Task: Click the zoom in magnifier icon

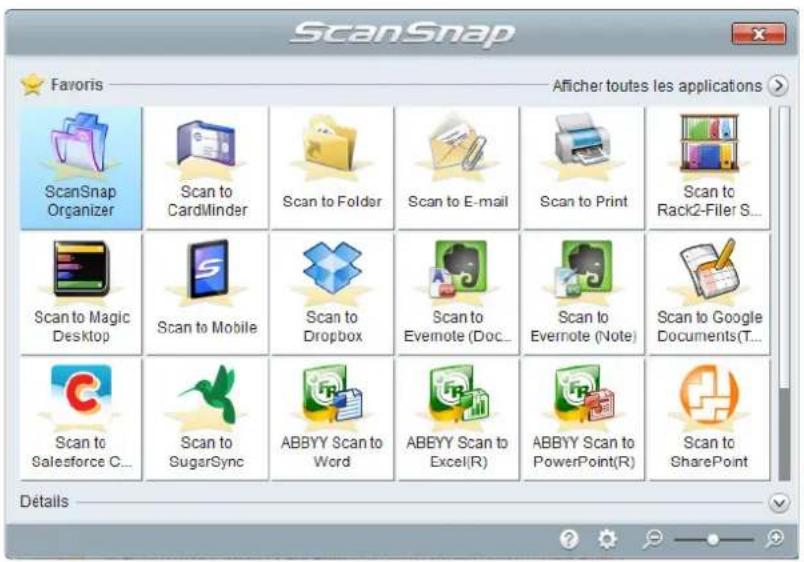Action: click(775, 539)
